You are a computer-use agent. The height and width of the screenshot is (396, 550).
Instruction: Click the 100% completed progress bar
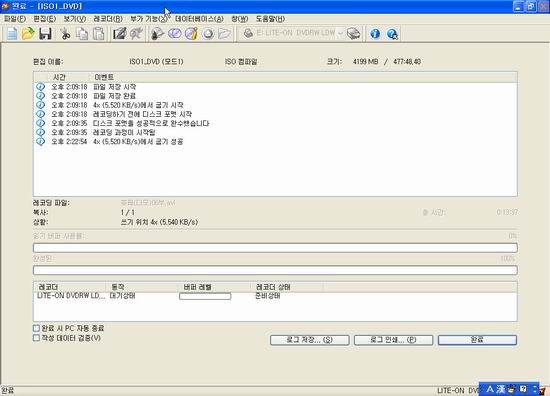(275, 270)
